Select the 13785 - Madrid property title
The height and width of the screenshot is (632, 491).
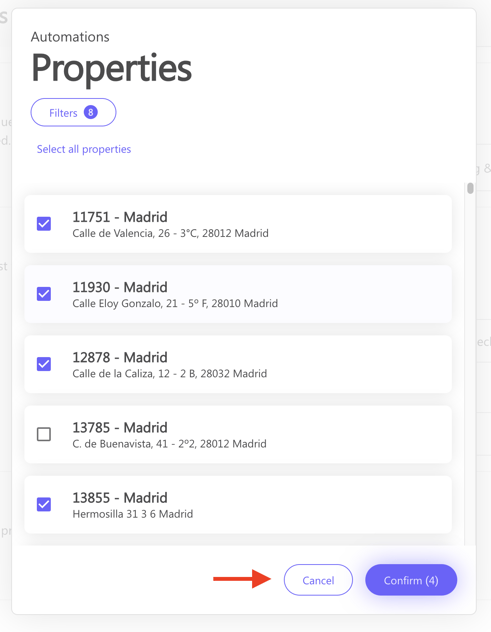(x=120, y=427)
